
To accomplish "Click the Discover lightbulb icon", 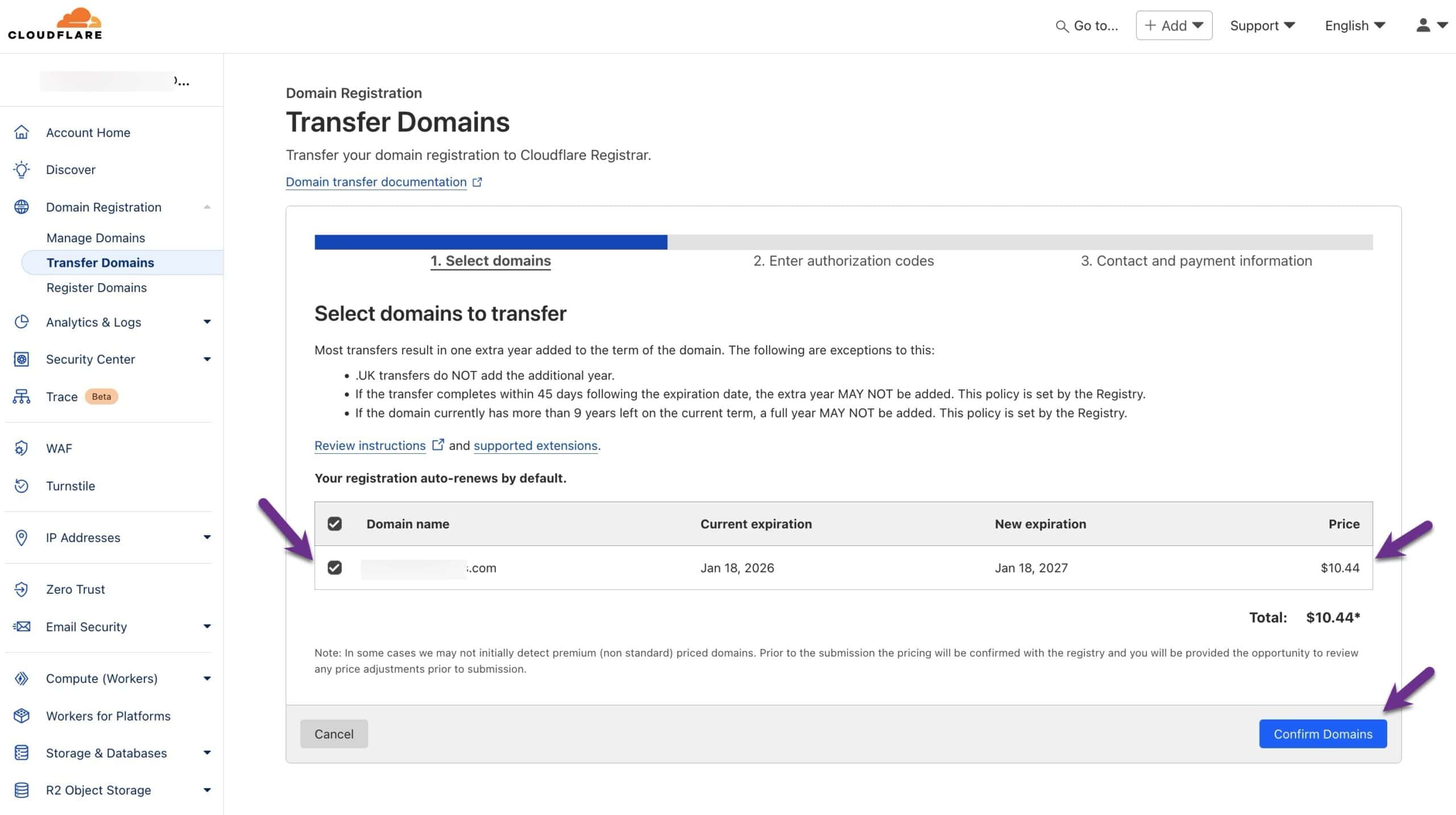I will [22, 169].
